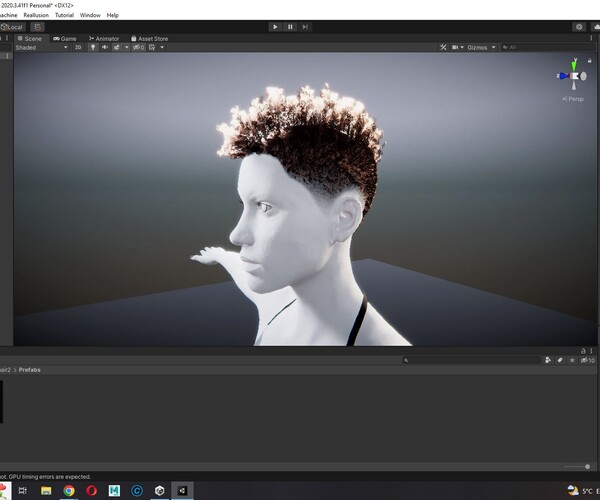
Task: Open the Unity Collaborate services icon
Action: tap(579, 27)
